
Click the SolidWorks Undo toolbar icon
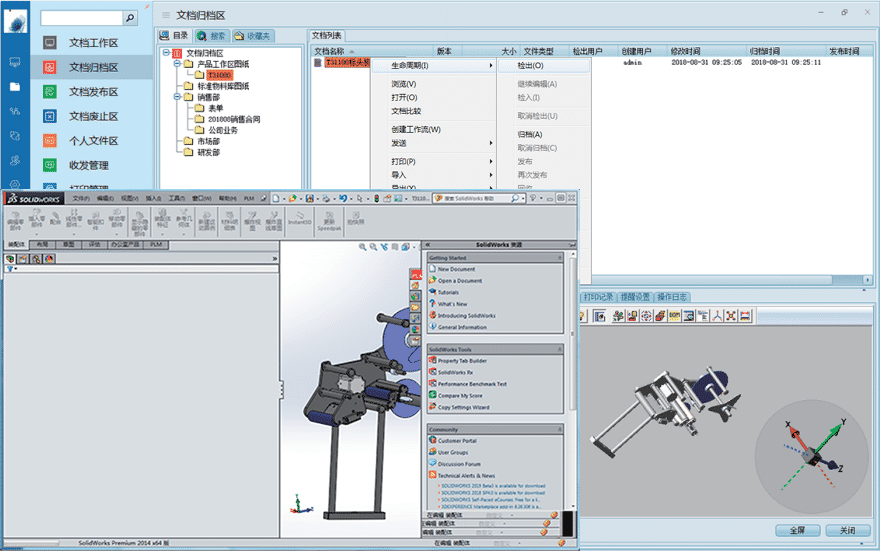[x=342, y=199]
